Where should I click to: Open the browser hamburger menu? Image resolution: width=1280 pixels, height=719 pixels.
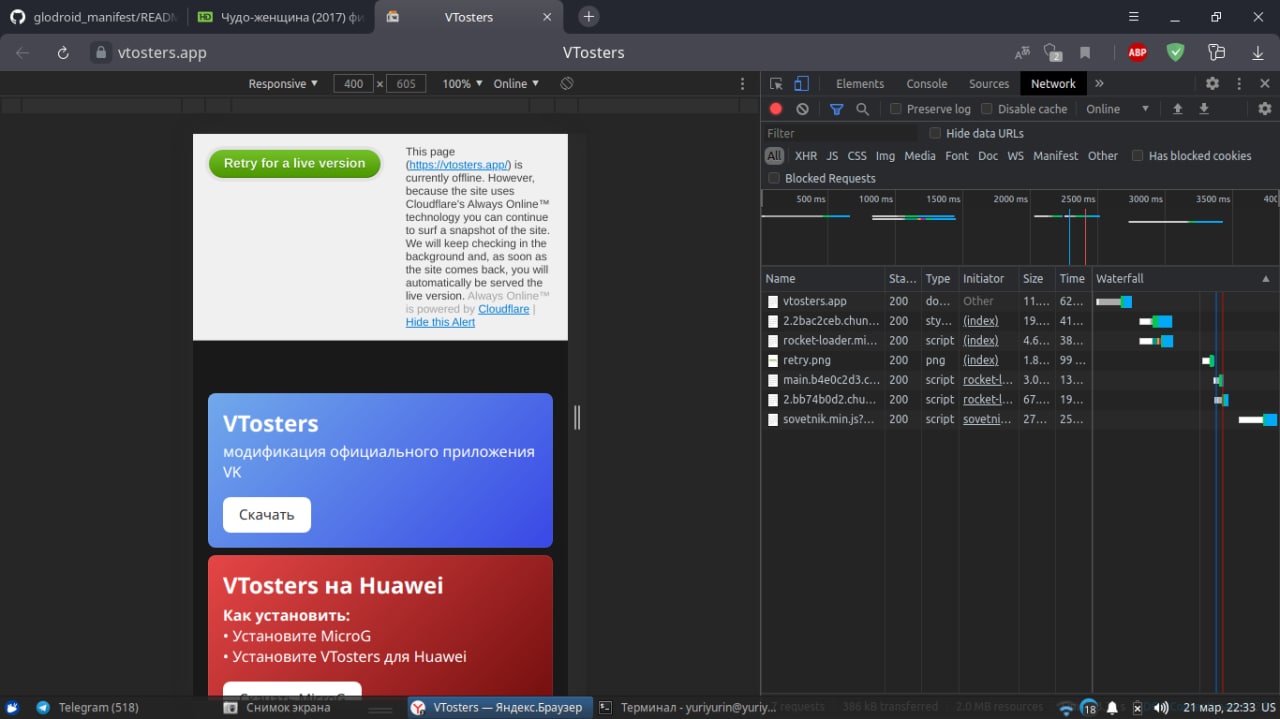1133,17
